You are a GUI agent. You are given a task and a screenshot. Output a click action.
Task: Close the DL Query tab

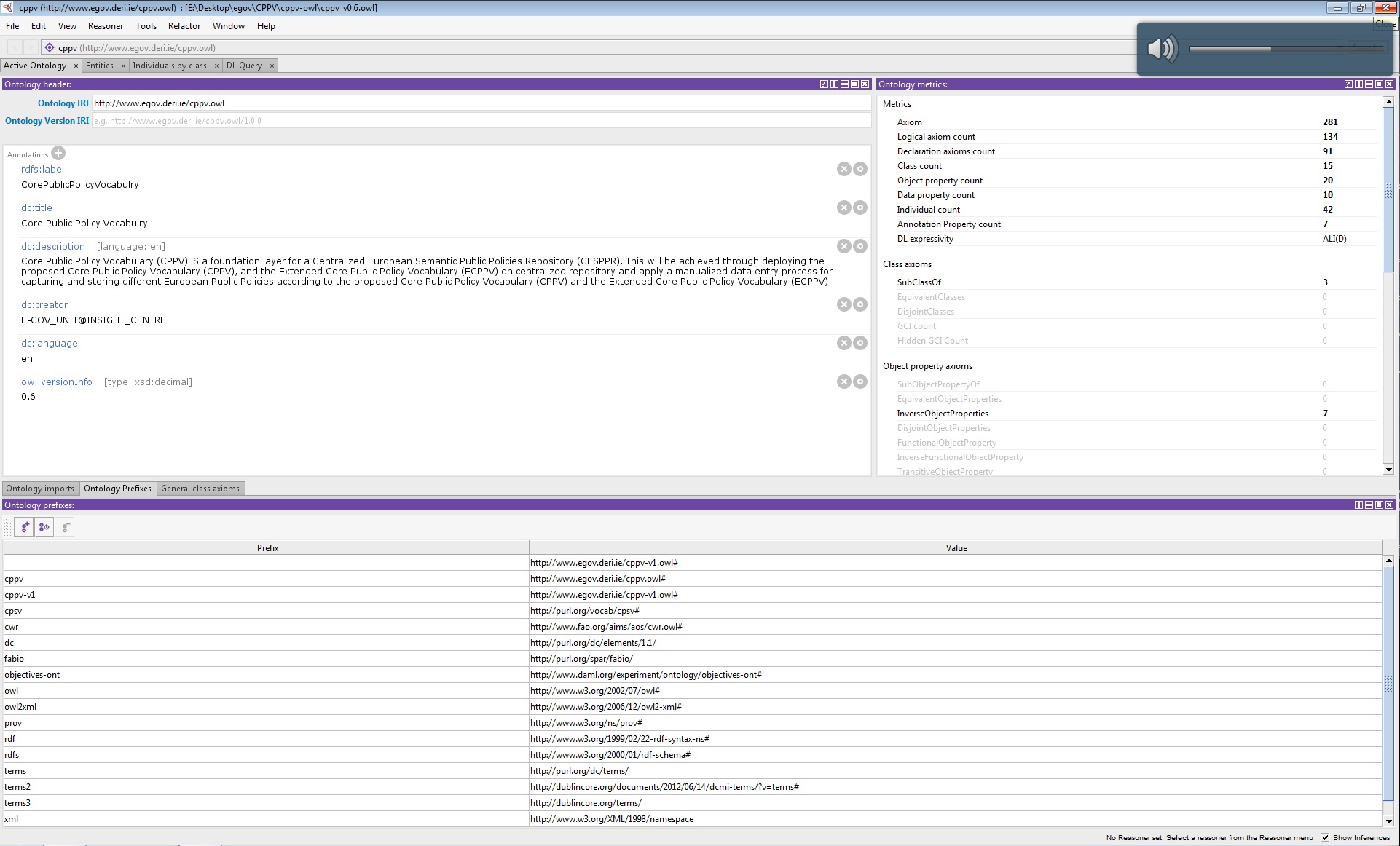[x=272, y=66]
